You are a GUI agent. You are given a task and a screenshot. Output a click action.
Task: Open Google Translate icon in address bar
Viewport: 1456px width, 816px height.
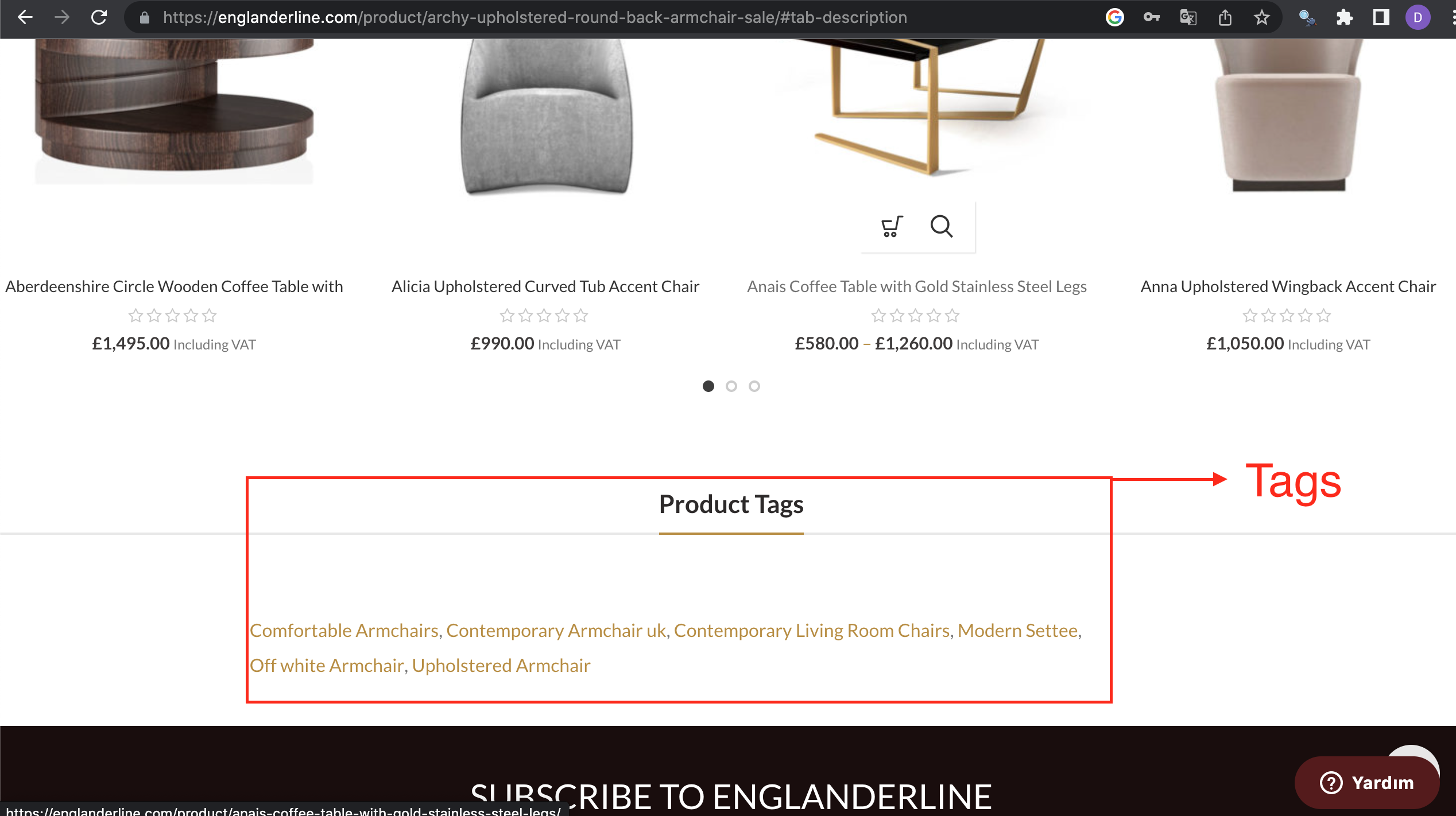(x=1188, y=18)
